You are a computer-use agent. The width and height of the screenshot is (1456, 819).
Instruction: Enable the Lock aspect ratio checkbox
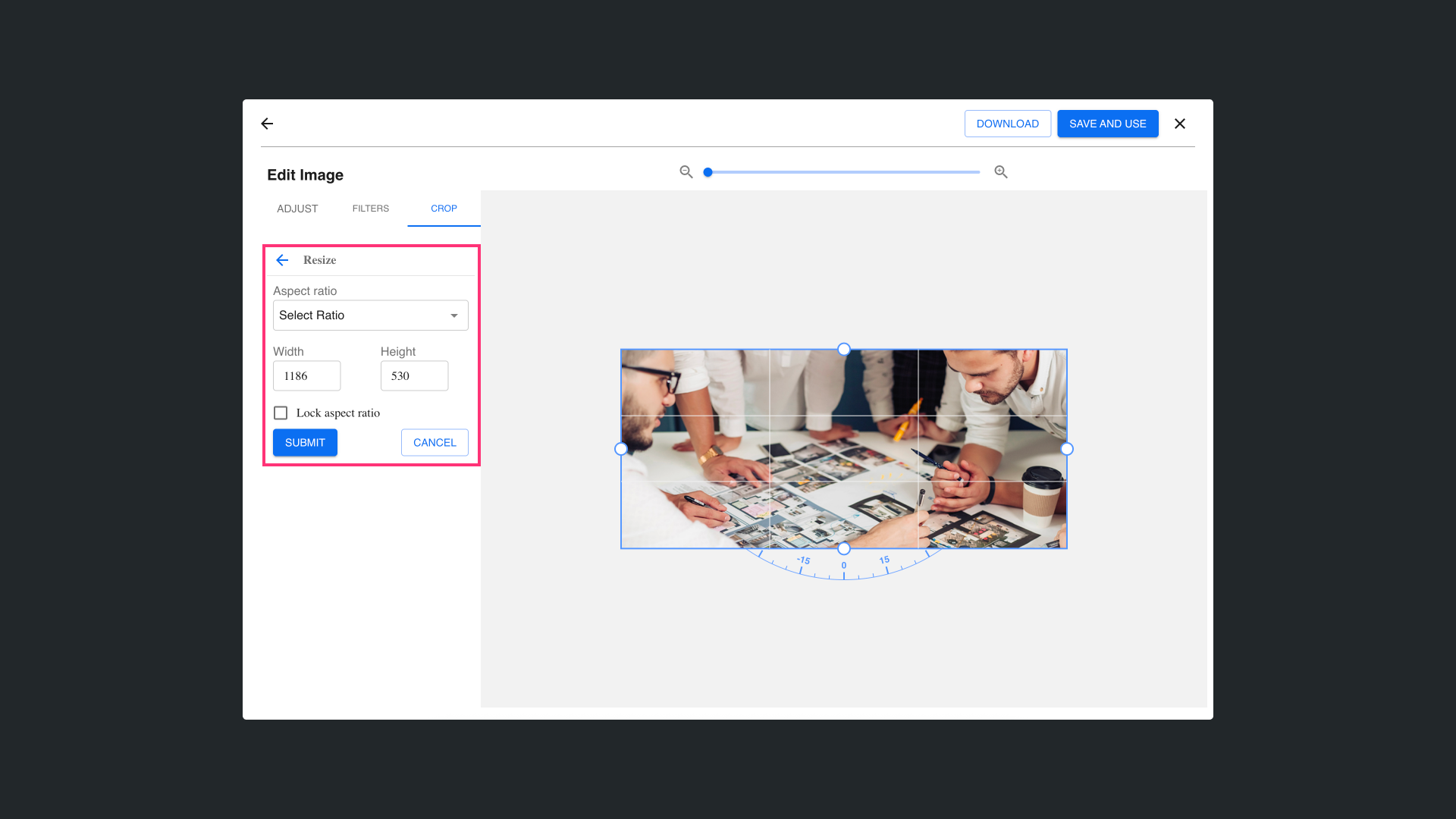(281, 413)
